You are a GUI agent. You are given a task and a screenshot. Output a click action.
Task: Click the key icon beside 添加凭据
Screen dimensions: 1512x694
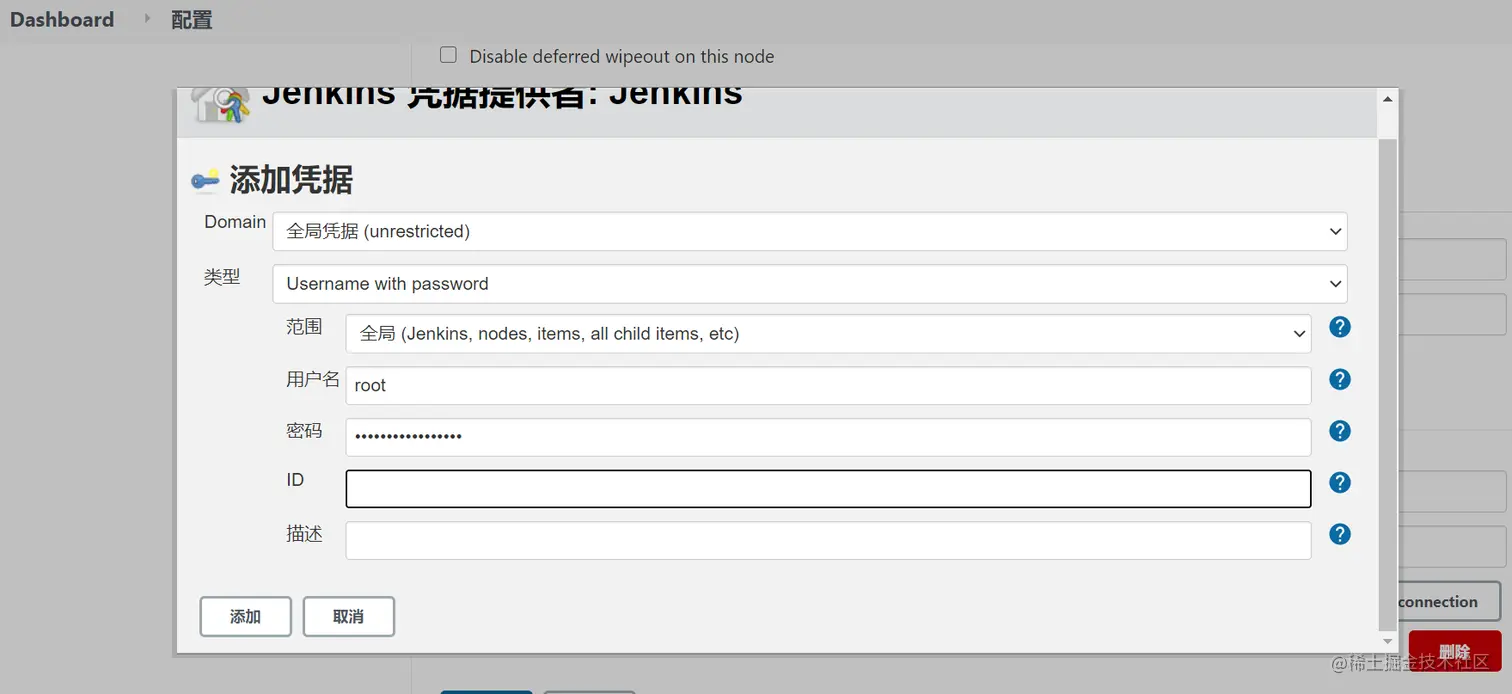[x=205, y=181]
